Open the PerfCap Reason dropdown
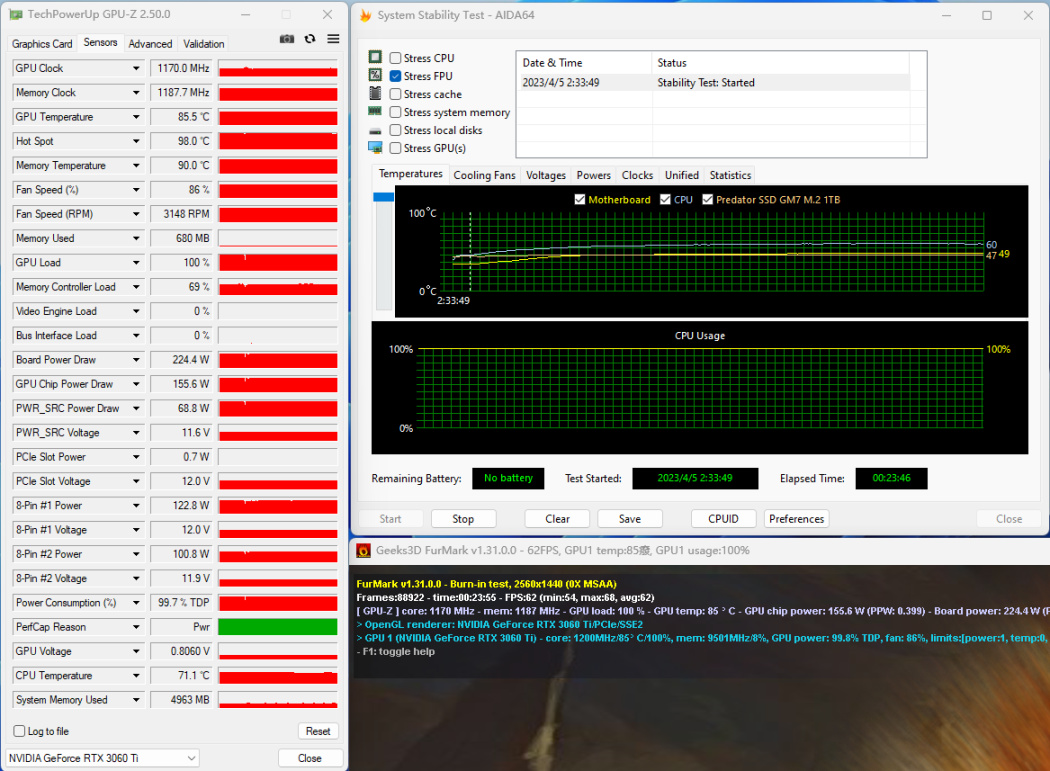The height and width of the screenshot is (771, 1050). 136,627
